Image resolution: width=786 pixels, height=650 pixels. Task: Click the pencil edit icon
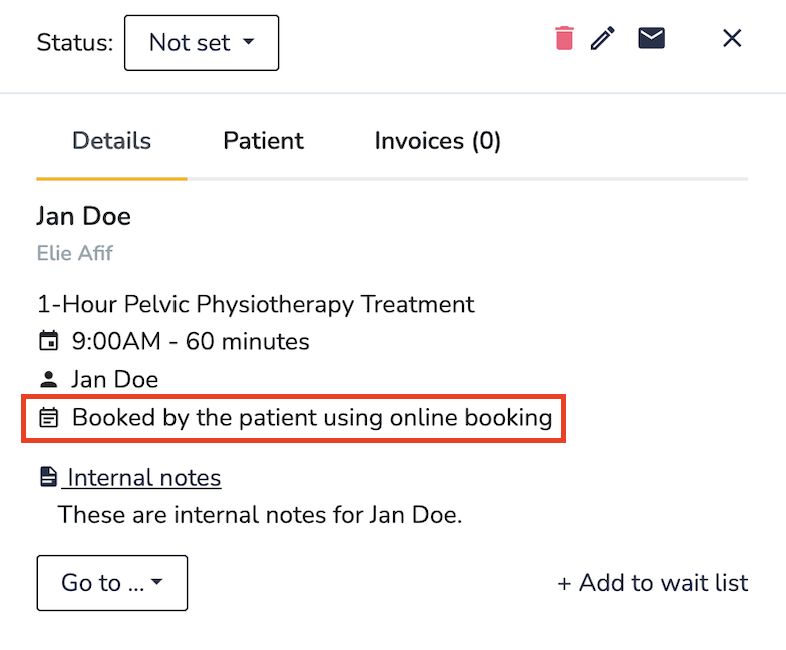(x=603, y=39)
